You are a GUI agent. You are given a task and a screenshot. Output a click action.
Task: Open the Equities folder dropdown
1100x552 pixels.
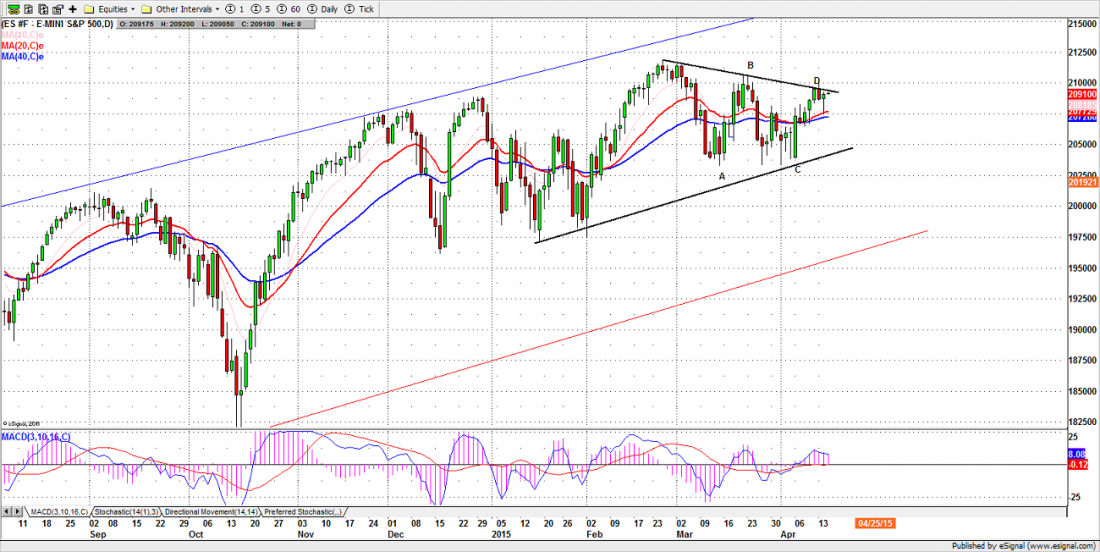click(109, 8)
